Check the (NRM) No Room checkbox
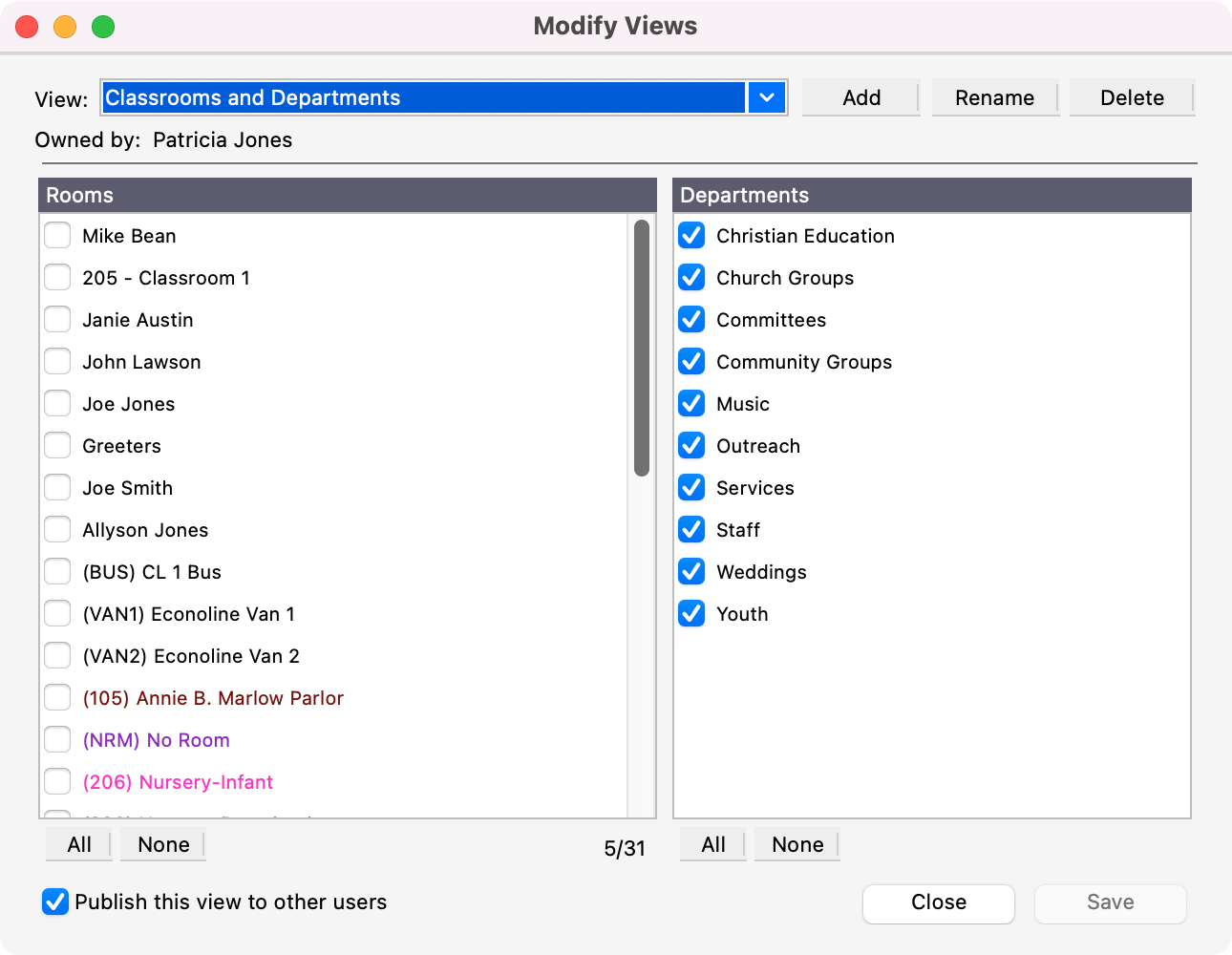The image size is (1232, 955). (58, 740)
